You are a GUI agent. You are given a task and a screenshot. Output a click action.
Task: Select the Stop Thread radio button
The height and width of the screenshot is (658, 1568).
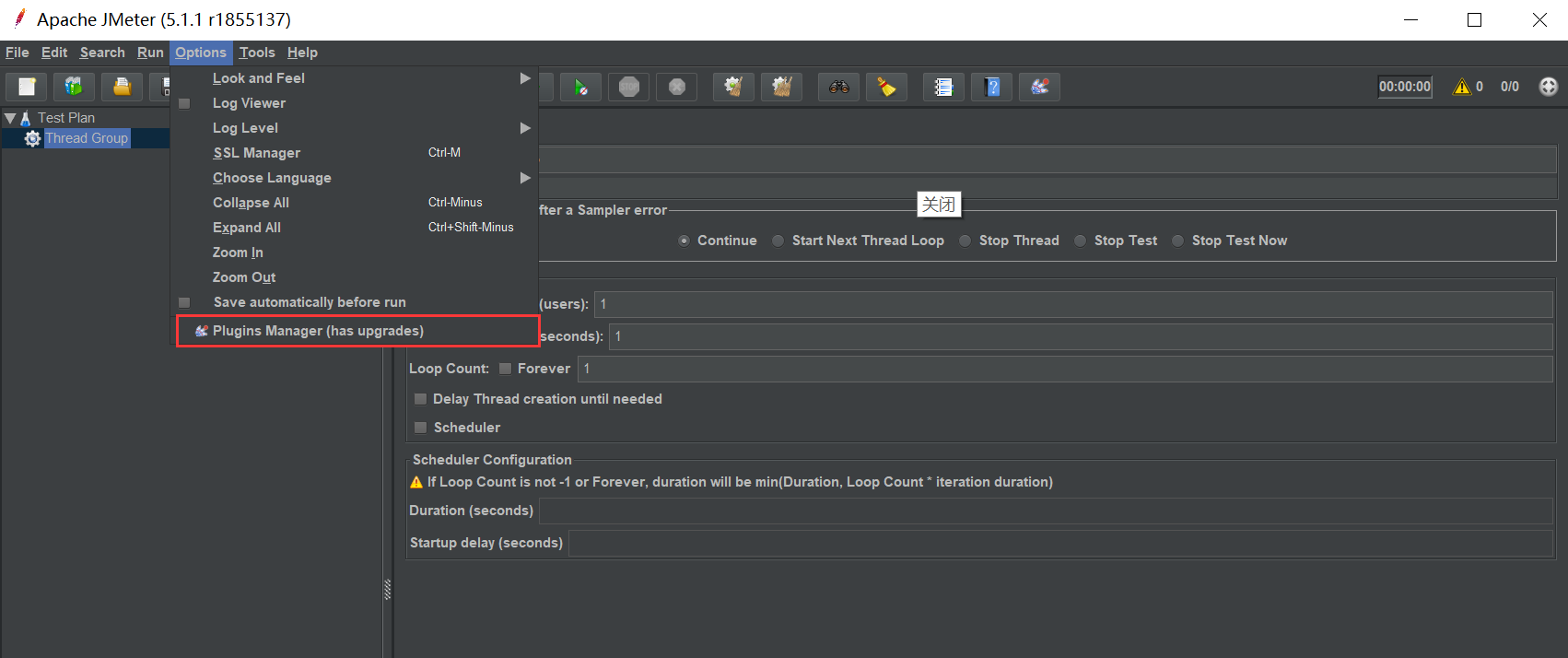(965, 241)
